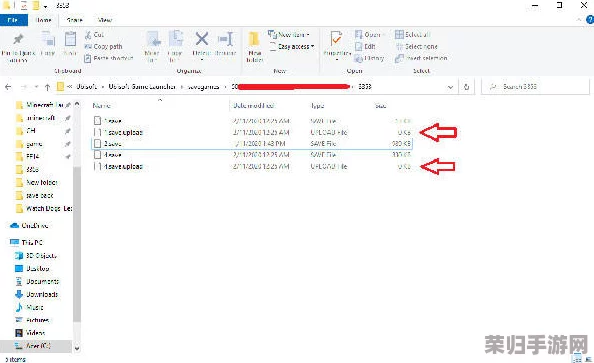The image size is (594, 363).
Task: Go up one folder level
Action: pos(47,87)
